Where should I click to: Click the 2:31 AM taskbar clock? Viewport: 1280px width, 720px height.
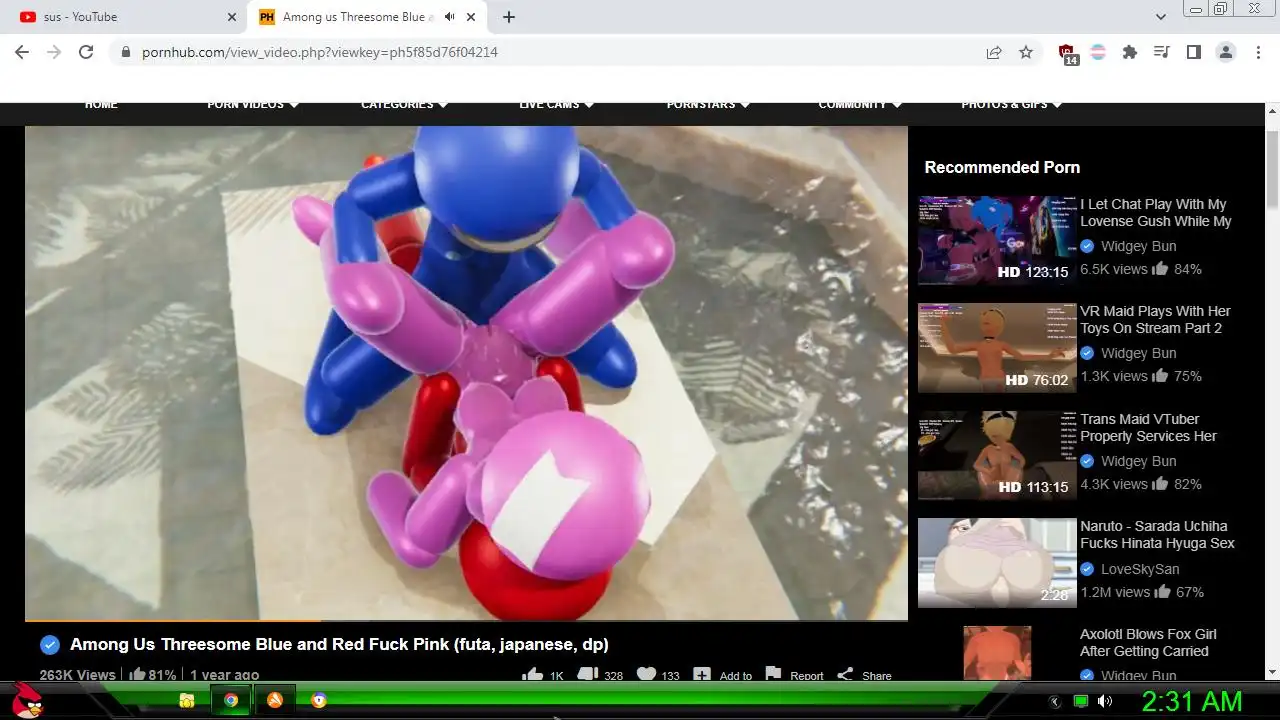pos(1192,702)
